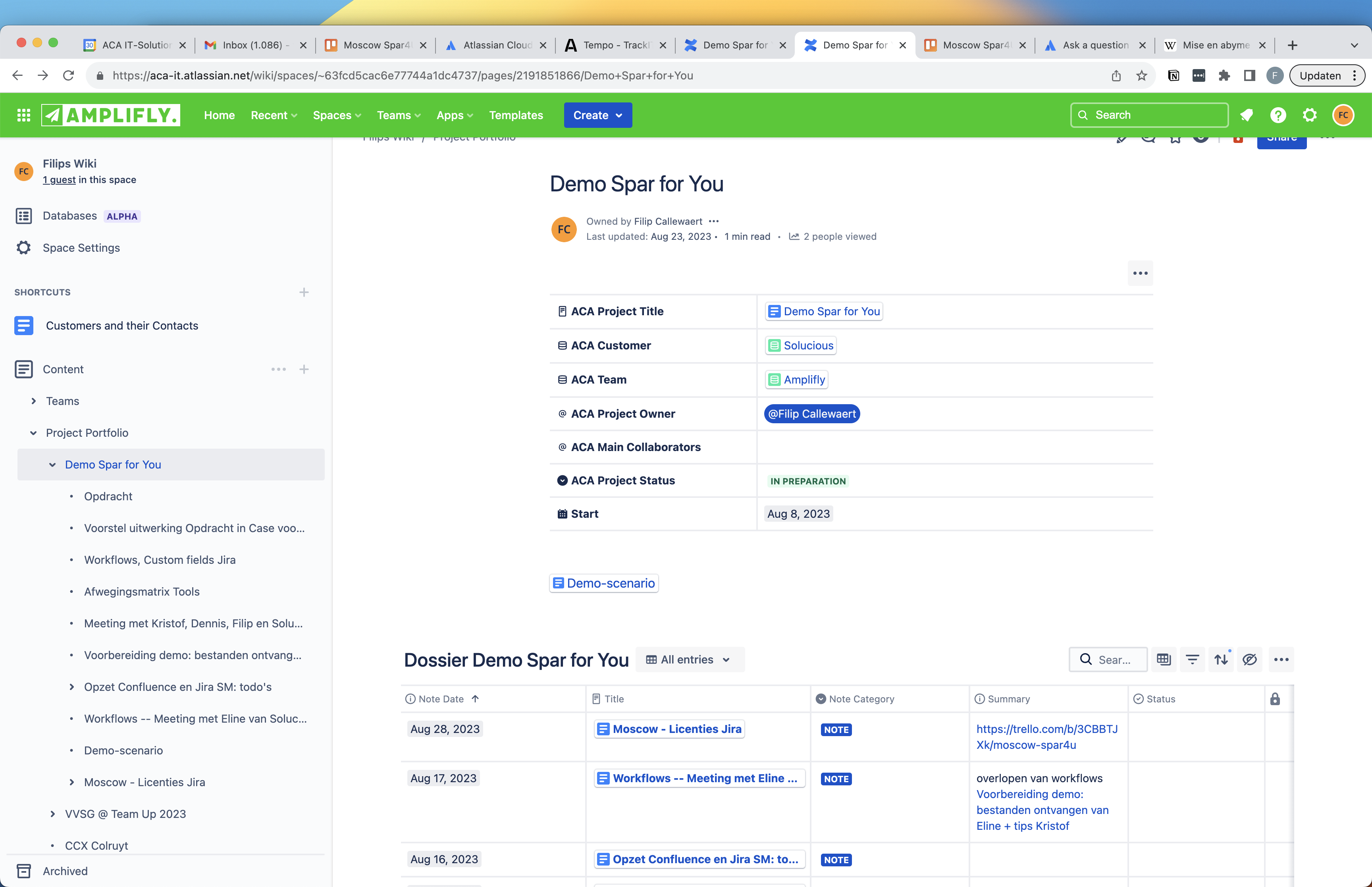The height and width of the screenshot is (887, 1372).
Task: Open the Opdracht page in sidebar
Action: (108, 496)
